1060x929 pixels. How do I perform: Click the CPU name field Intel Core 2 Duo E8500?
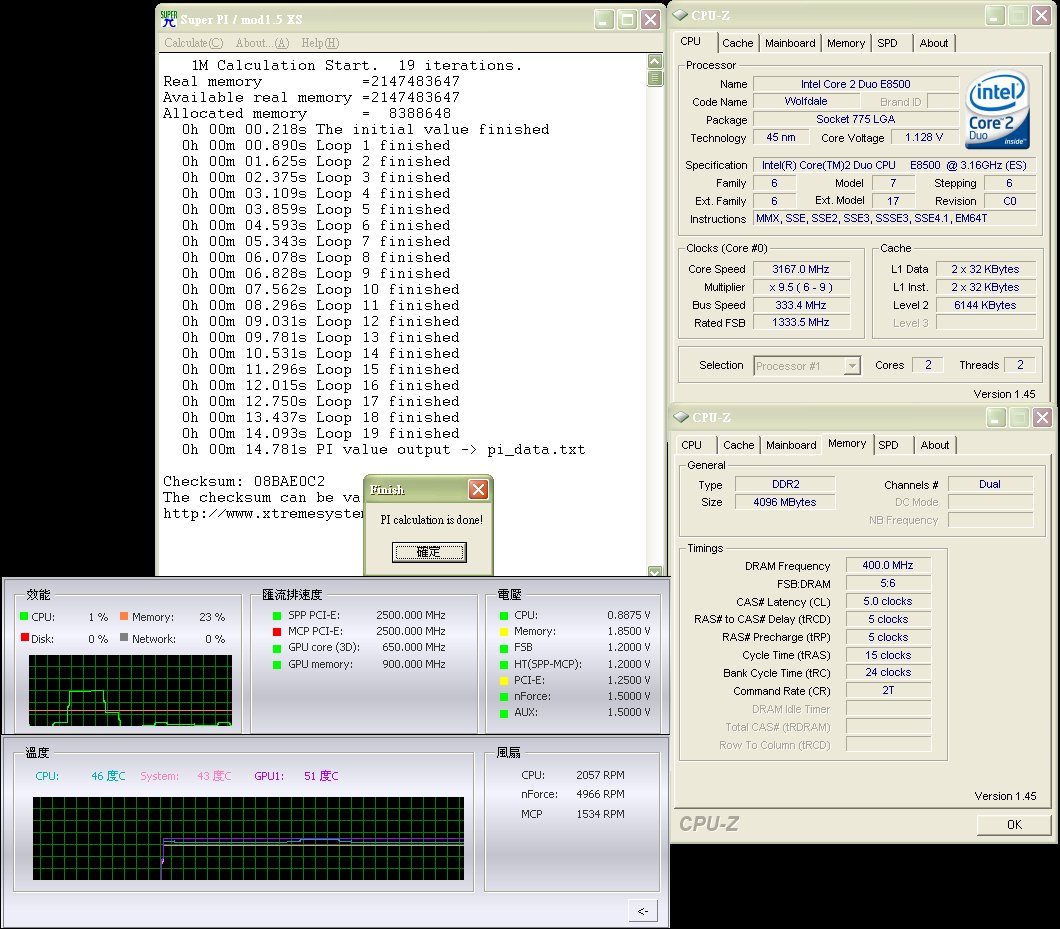[x=855, y=84]
